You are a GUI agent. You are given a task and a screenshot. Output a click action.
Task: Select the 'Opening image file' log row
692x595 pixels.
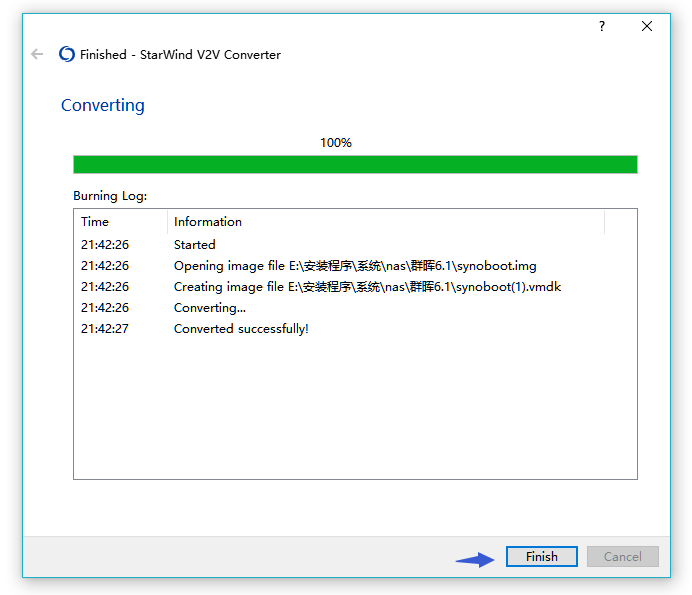(x=355, y=266)
